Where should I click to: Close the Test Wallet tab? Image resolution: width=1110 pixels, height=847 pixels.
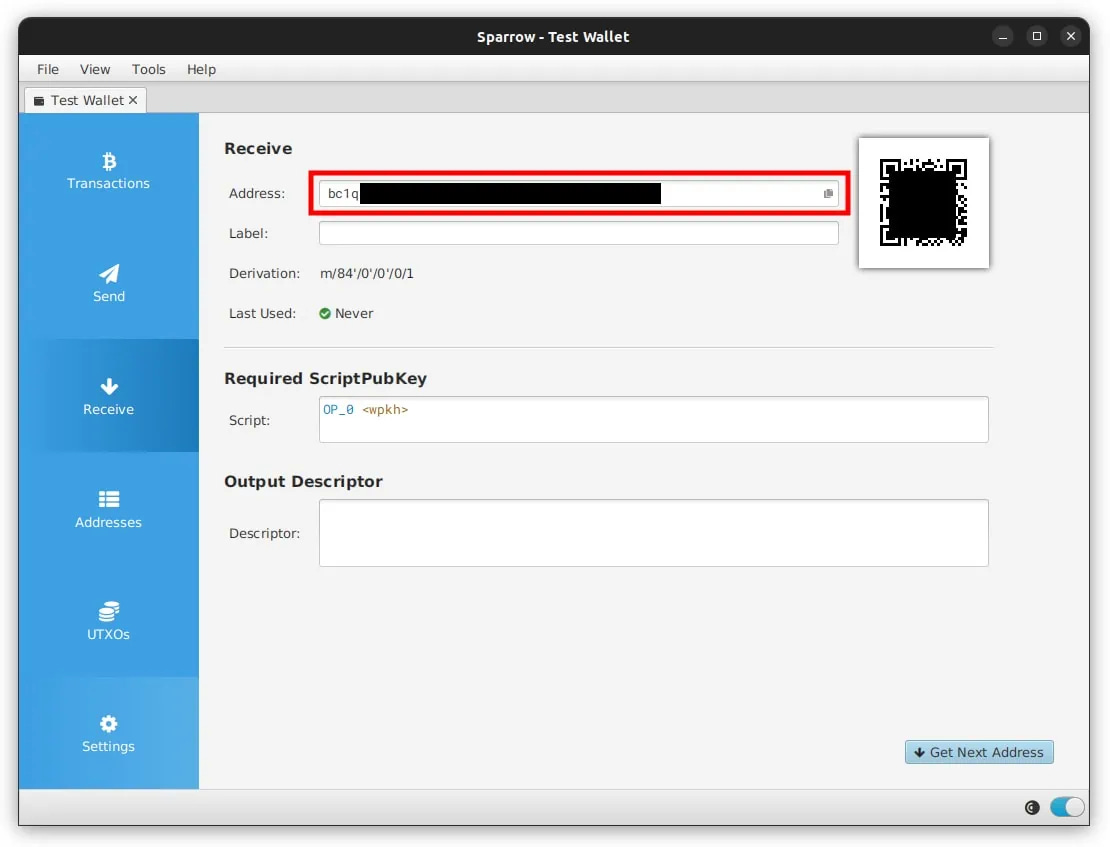[x=133, y=101]
